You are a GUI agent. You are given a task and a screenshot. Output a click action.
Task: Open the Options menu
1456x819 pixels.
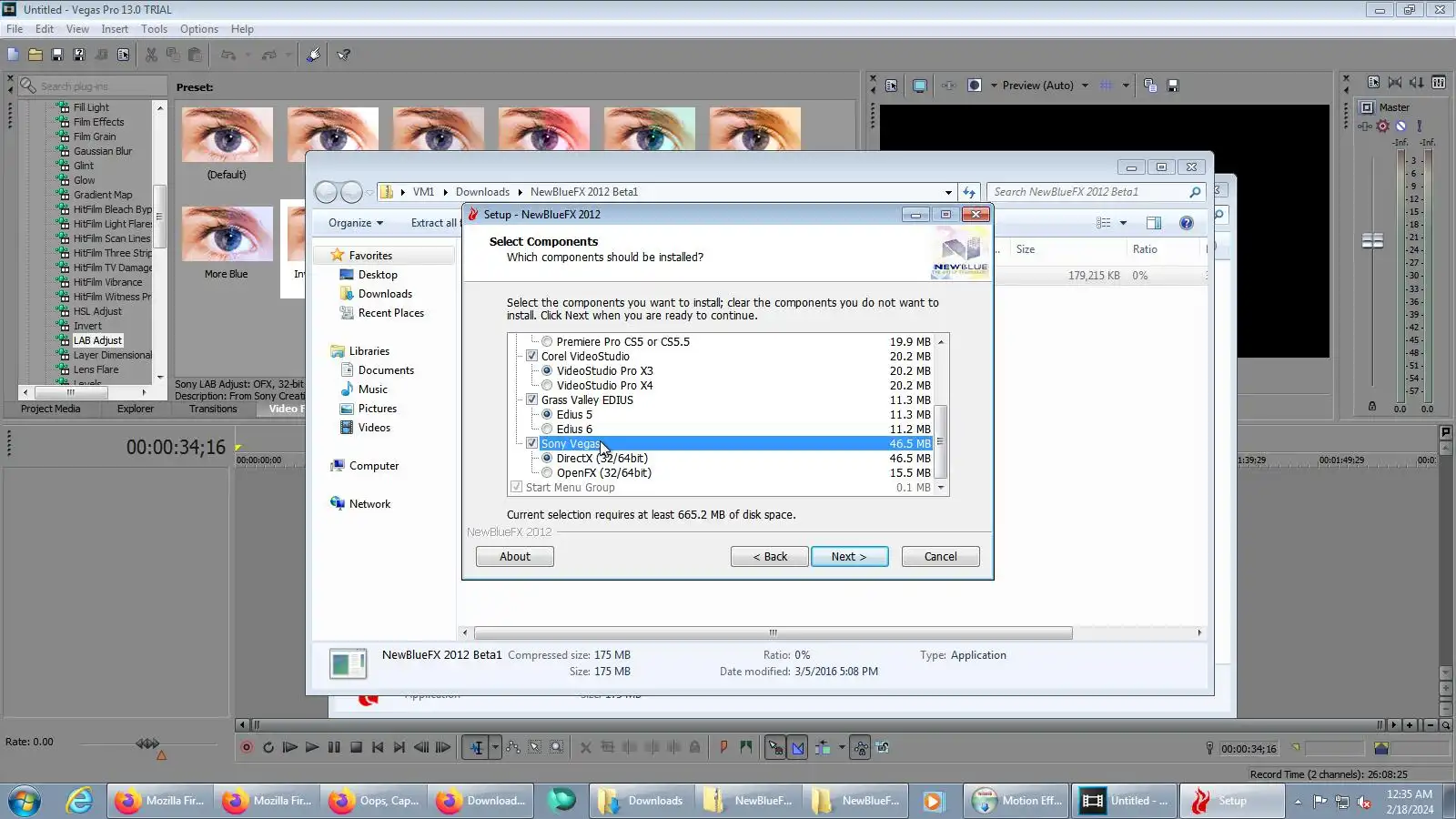pyautogui.click(x=199, y=29)
